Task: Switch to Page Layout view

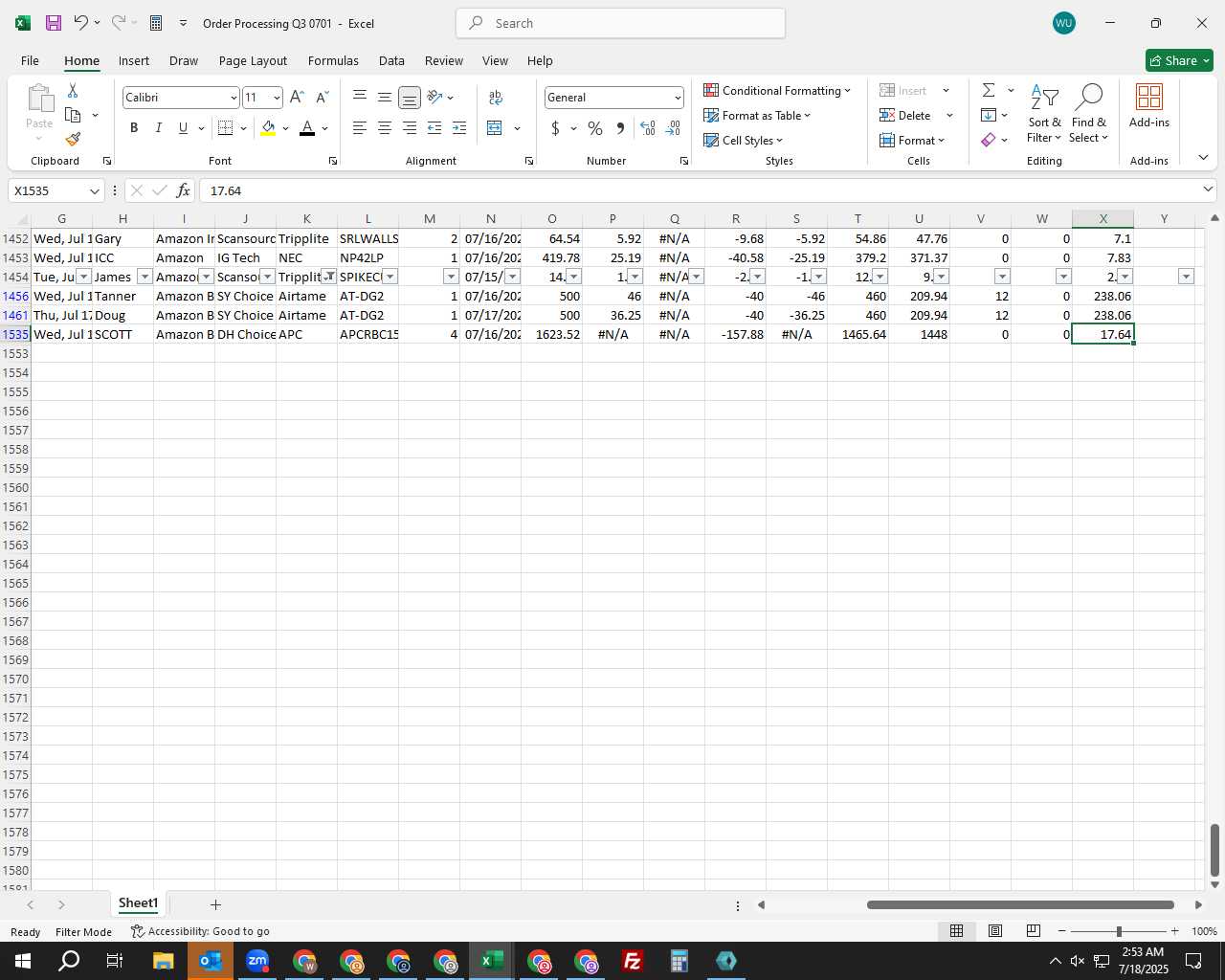Action: tap(995, 930)
